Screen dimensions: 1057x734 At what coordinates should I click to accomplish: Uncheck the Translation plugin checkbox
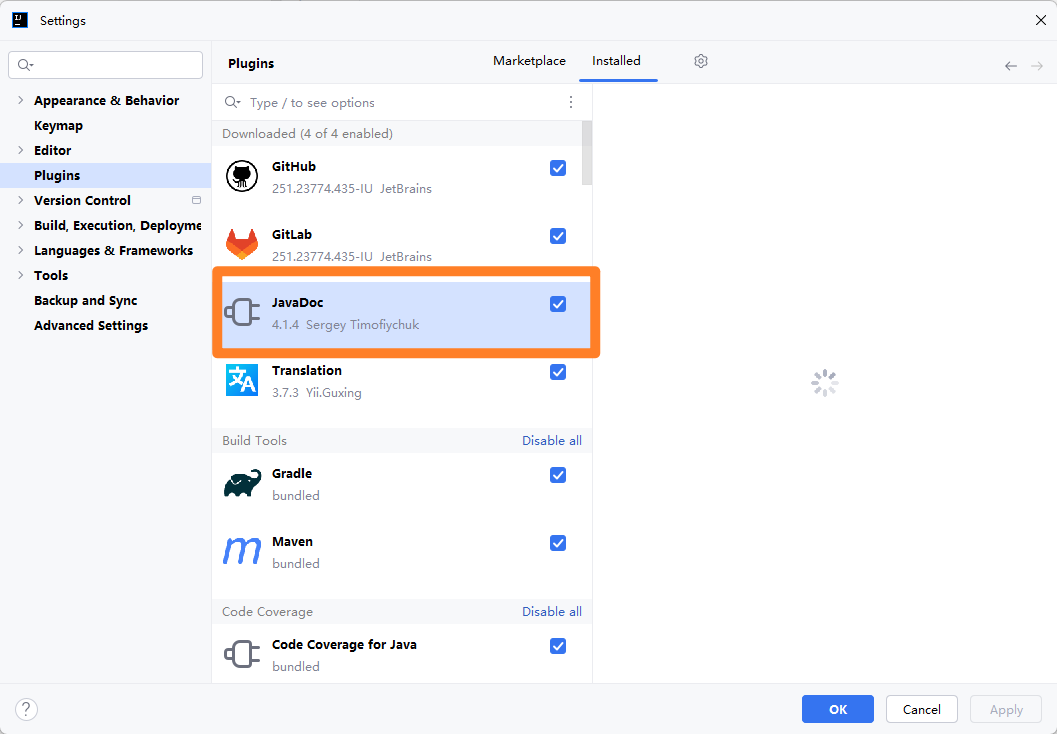tap(557, 372)
